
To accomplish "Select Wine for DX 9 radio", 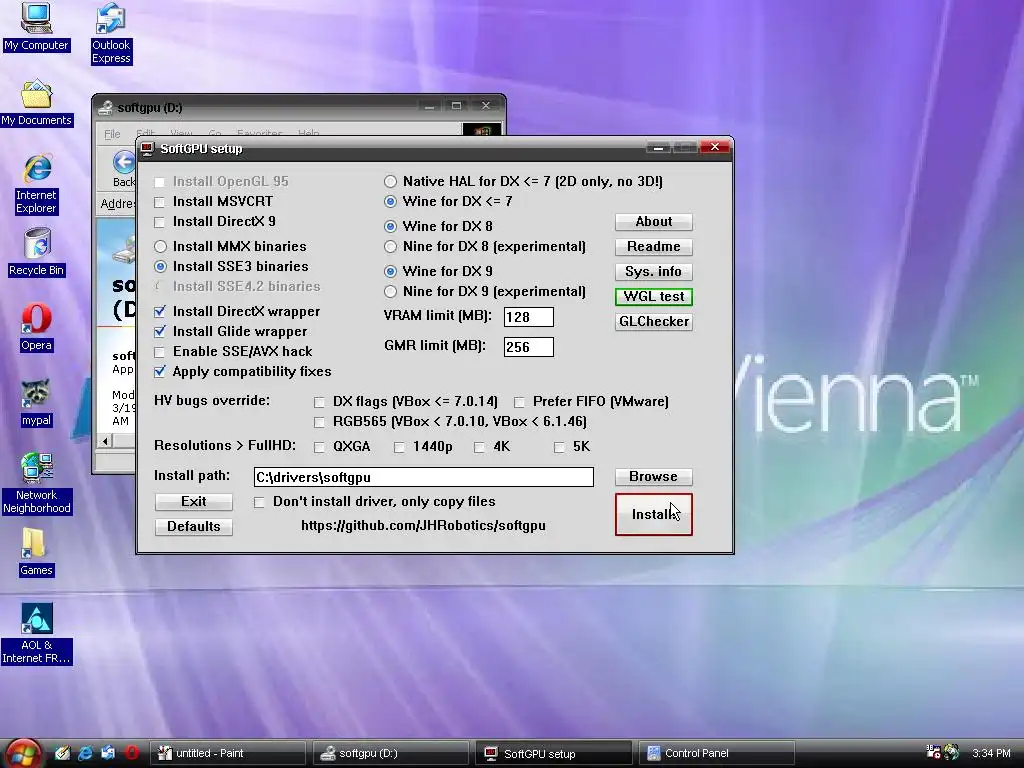I will (391, 271).
